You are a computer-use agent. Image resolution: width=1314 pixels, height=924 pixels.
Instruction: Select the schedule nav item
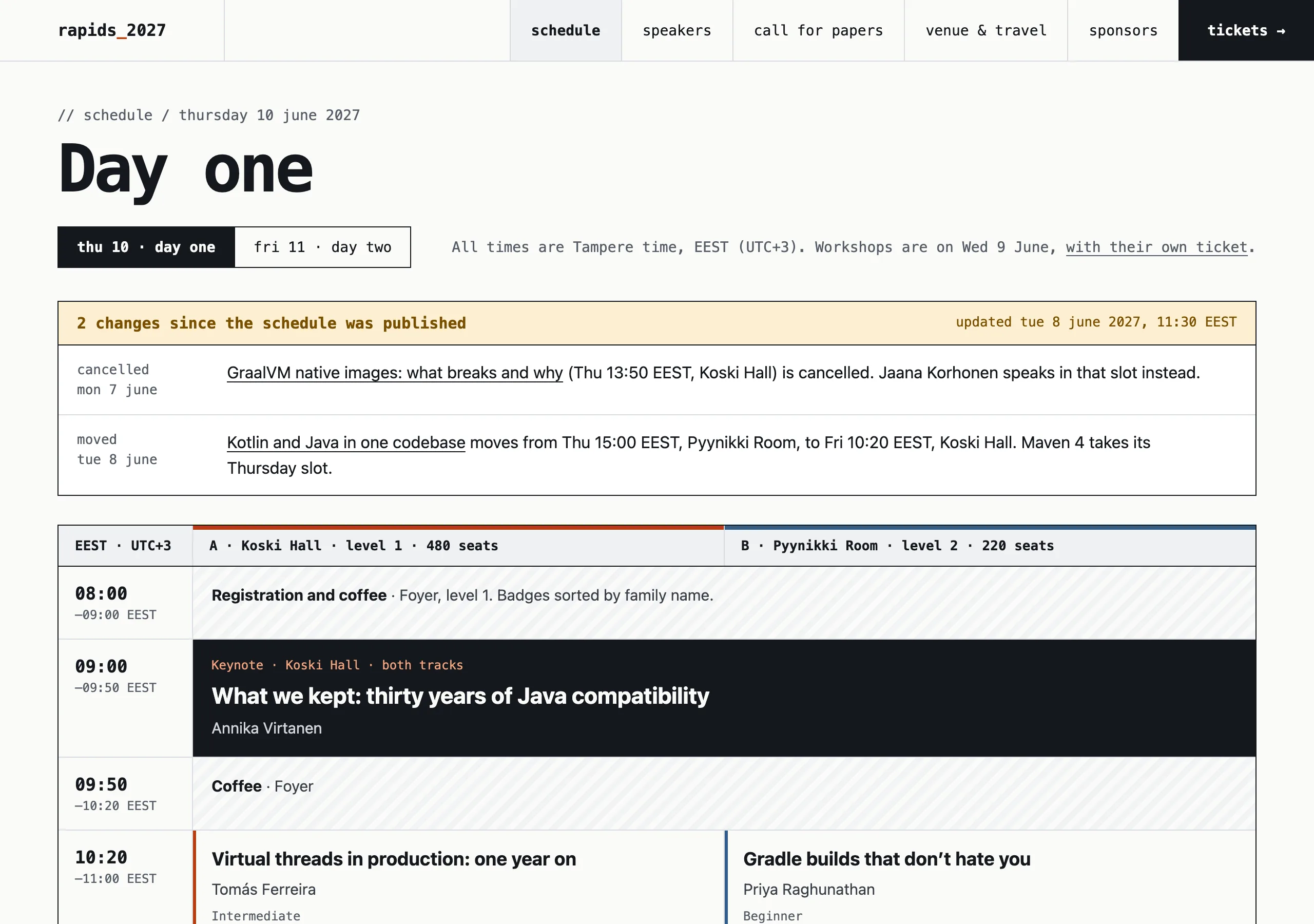[566, 30]
